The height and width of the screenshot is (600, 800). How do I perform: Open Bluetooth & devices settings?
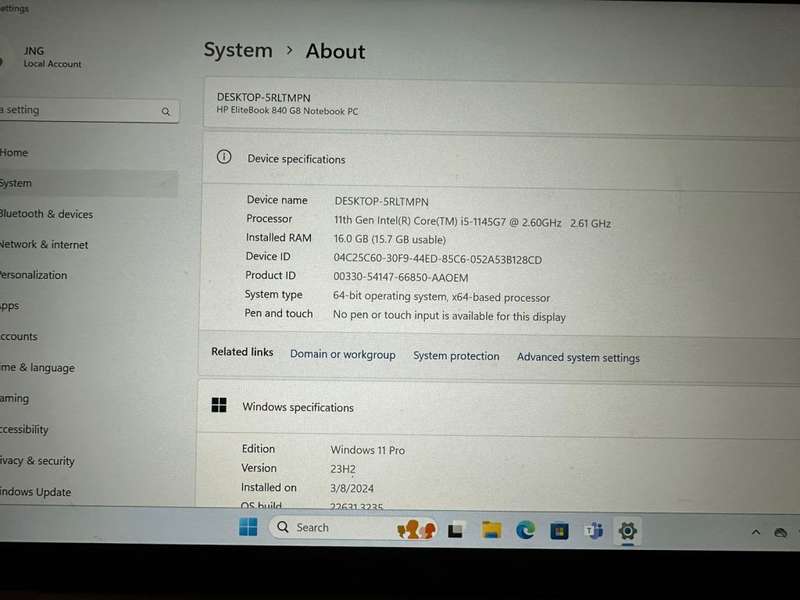[x=46, y=214]
